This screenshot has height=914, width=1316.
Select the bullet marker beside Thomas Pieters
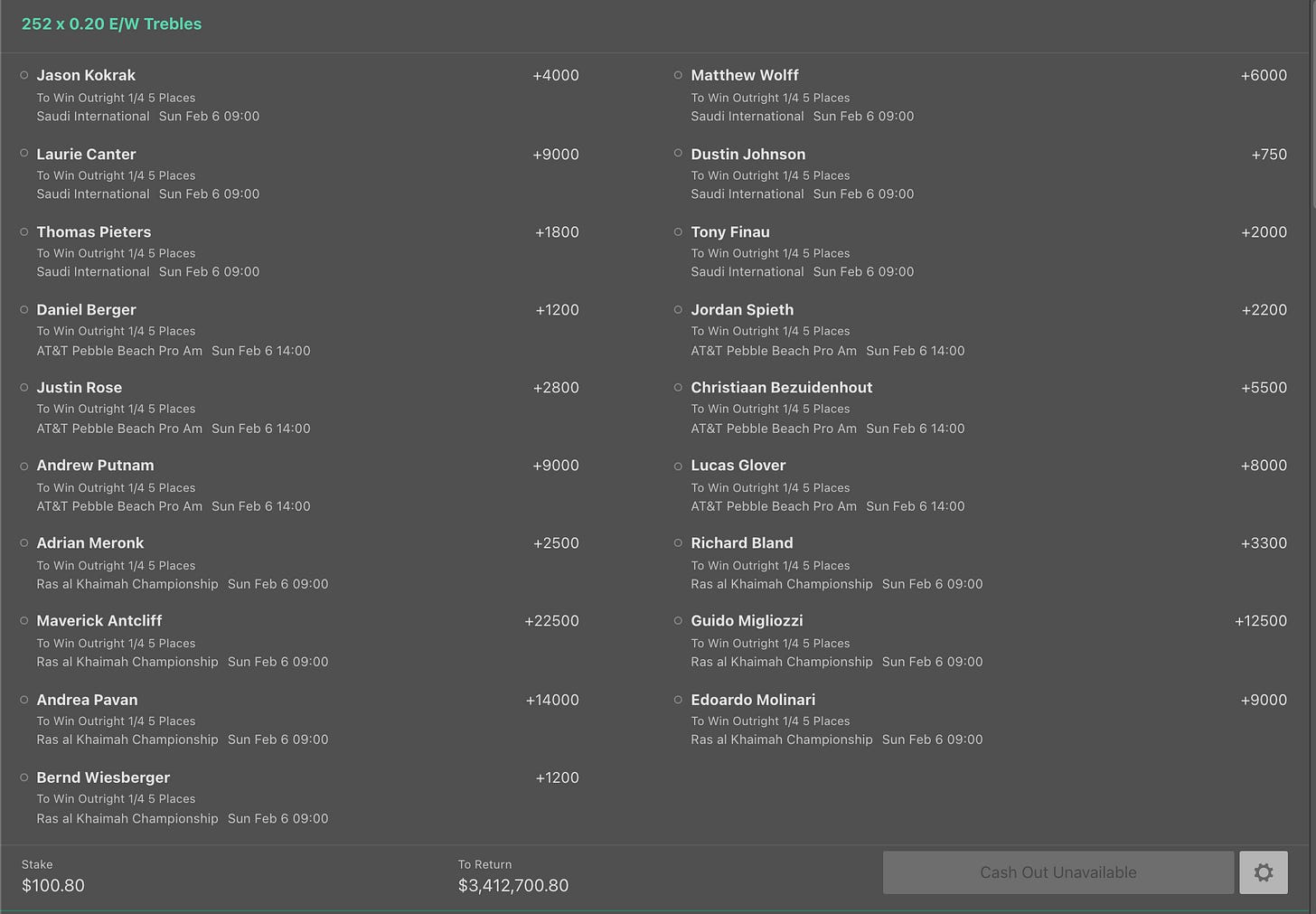(x=24, y=231)
